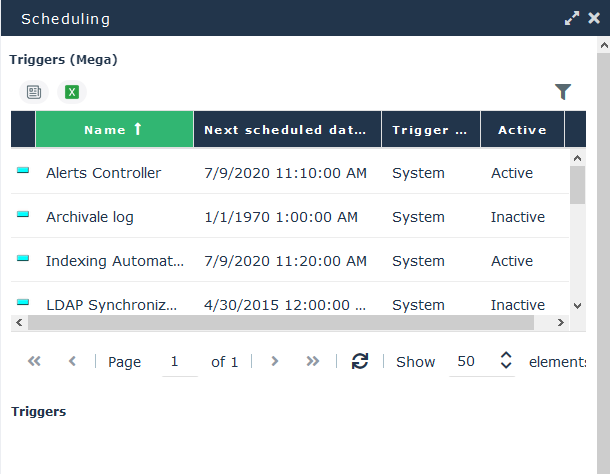Click the report properties icon
Screen dimensions: 610x474
34,92
